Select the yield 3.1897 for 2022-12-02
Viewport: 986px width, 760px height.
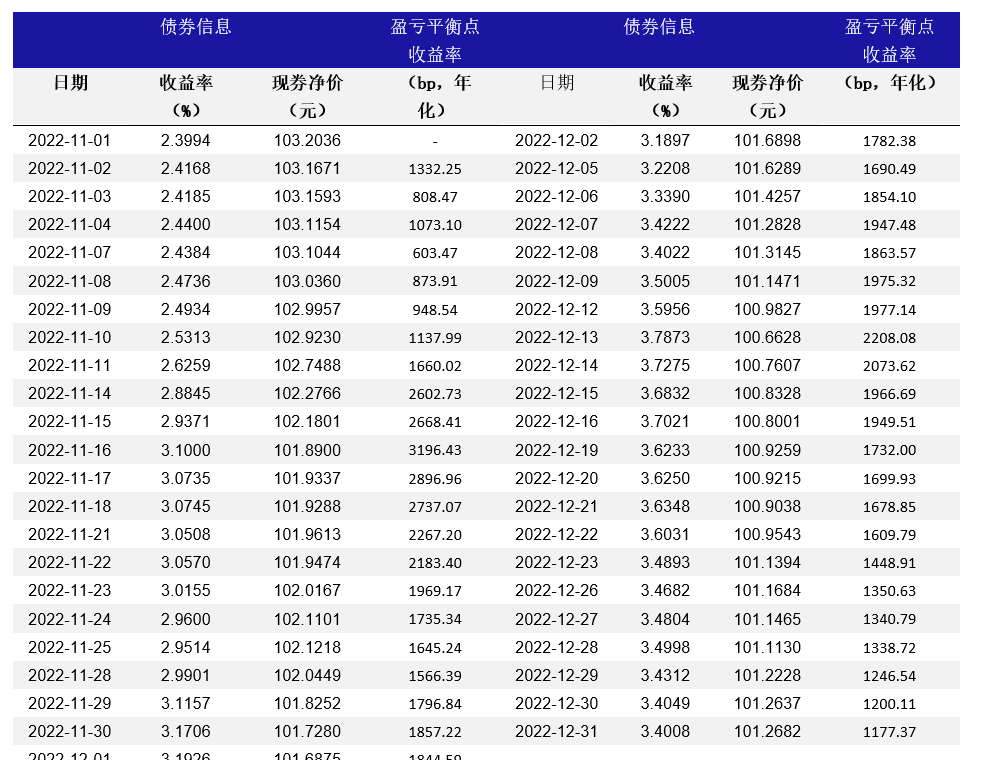664,140
